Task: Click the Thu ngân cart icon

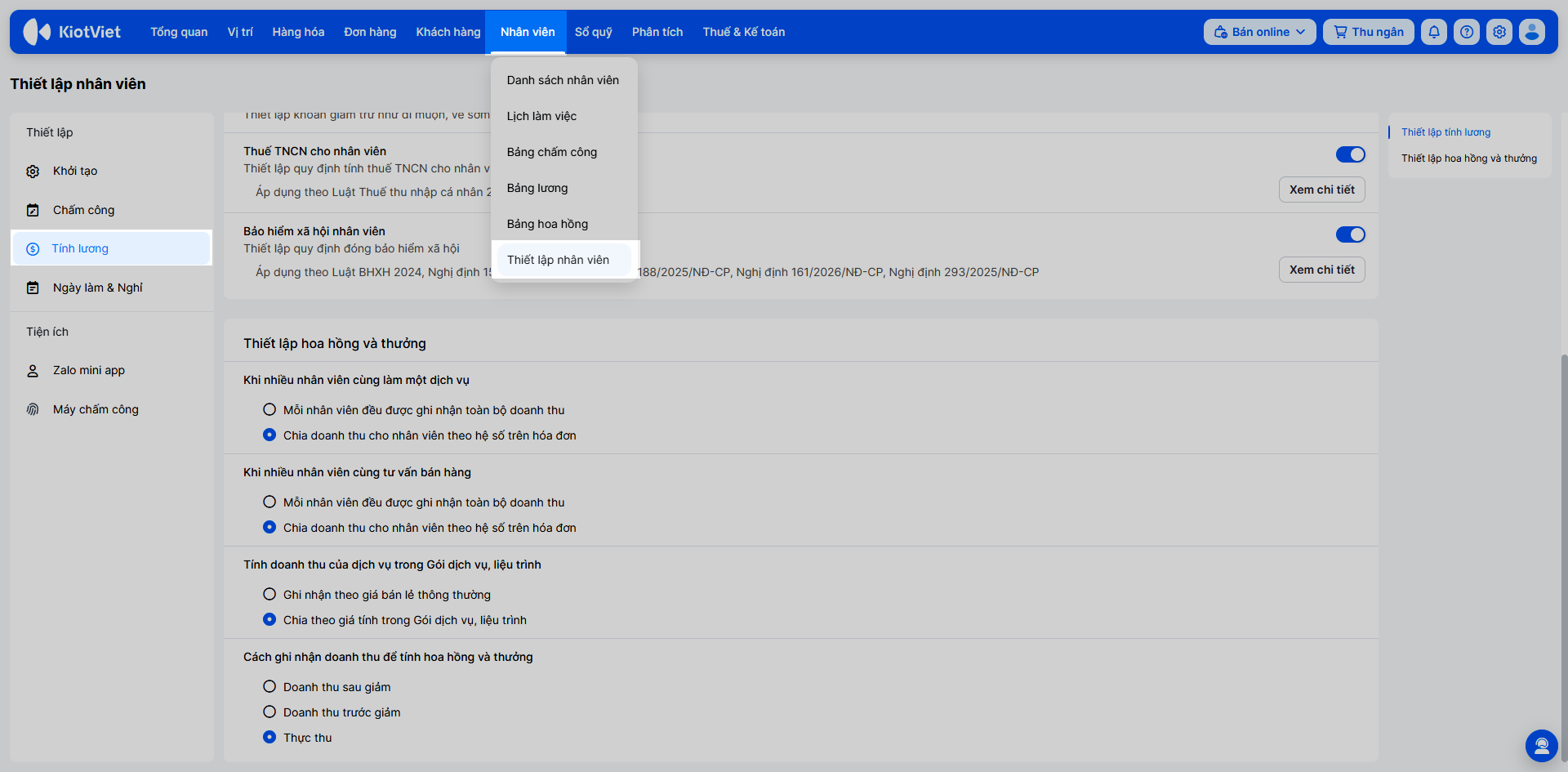Action: pyautogui.click(x=1340, y=32)
